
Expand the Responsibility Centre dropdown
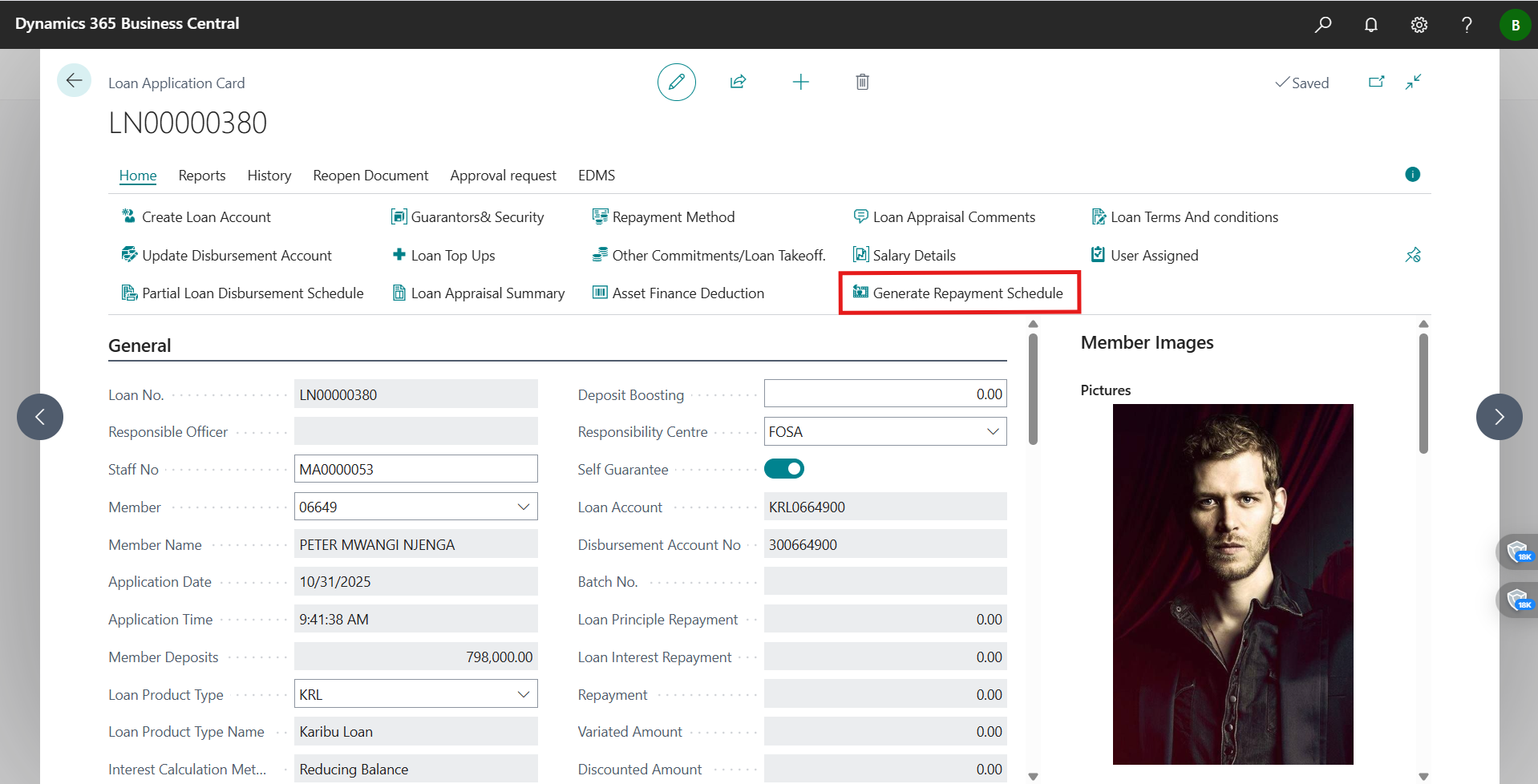click(x=993, y=431)
